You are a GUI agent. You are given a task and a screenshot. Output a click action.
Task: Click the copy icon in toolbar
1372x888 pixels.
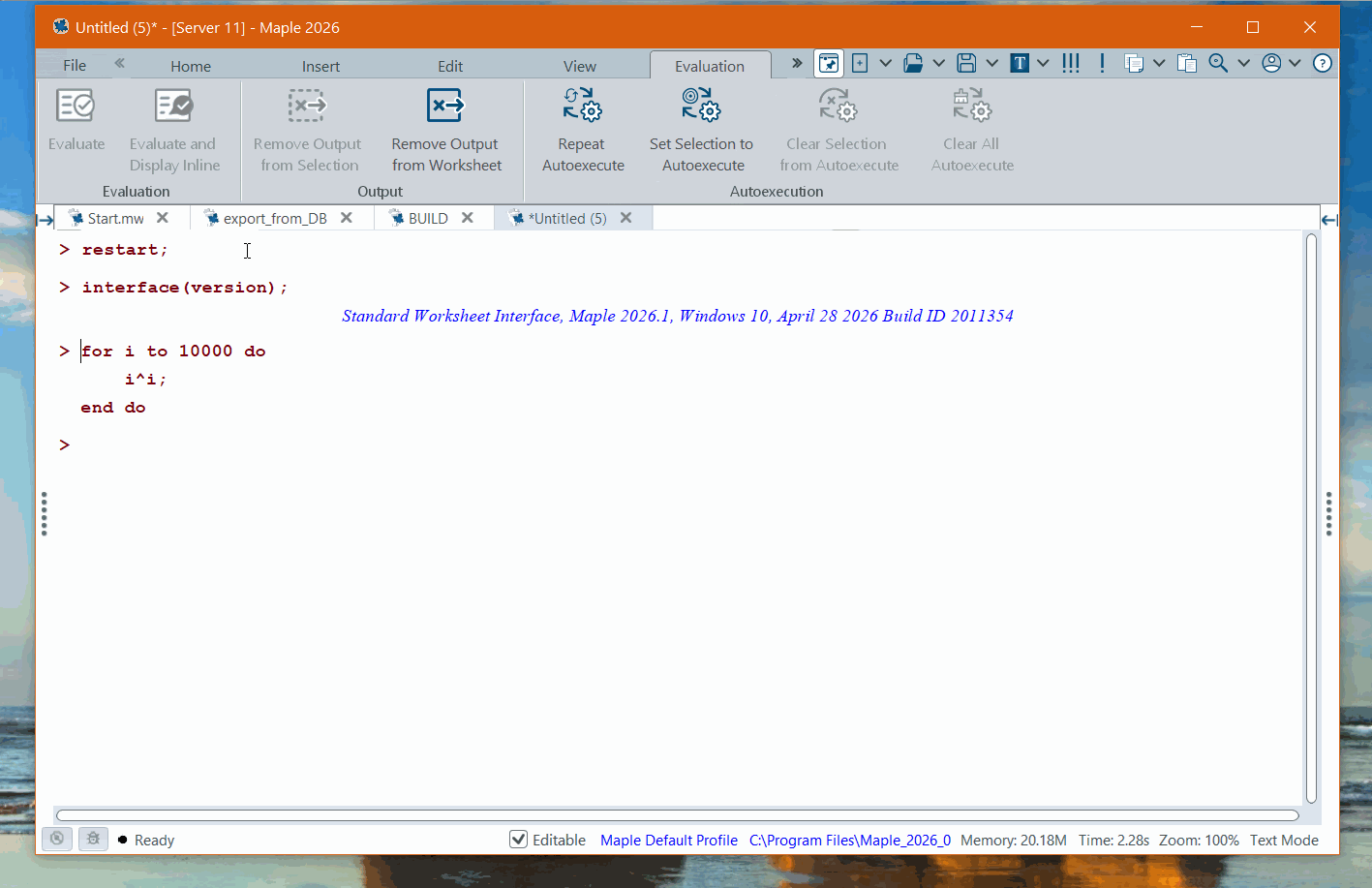tap(1134, 64)
